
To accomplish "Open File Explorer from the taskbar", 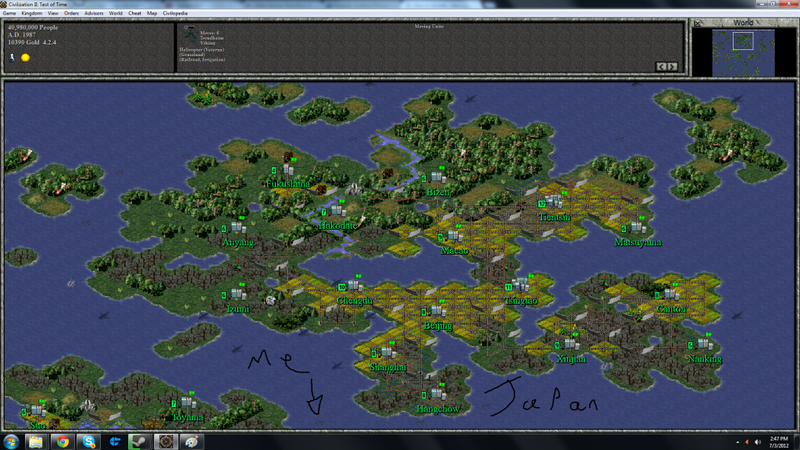I will 36,442.
